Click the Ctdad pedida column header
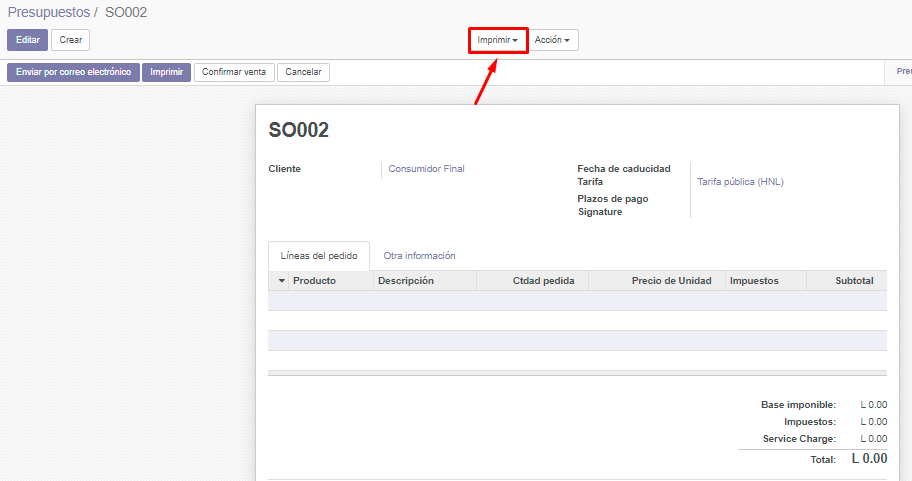912x481 pixels. [543, 281]
